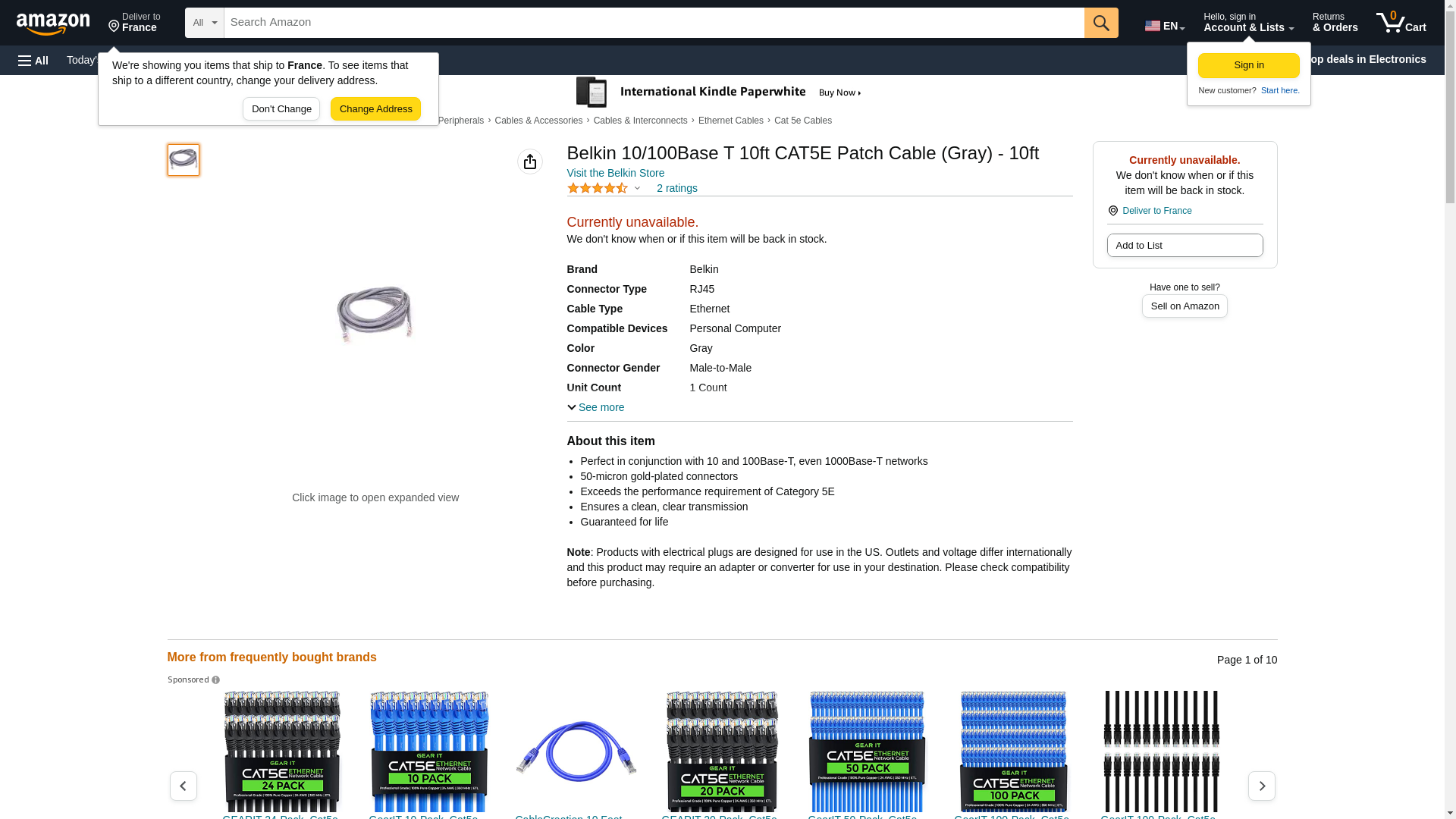This screenshot has height=819, width=1456.
Task: Click next arrow in sponsored carousel
Action: [1261, 786]
